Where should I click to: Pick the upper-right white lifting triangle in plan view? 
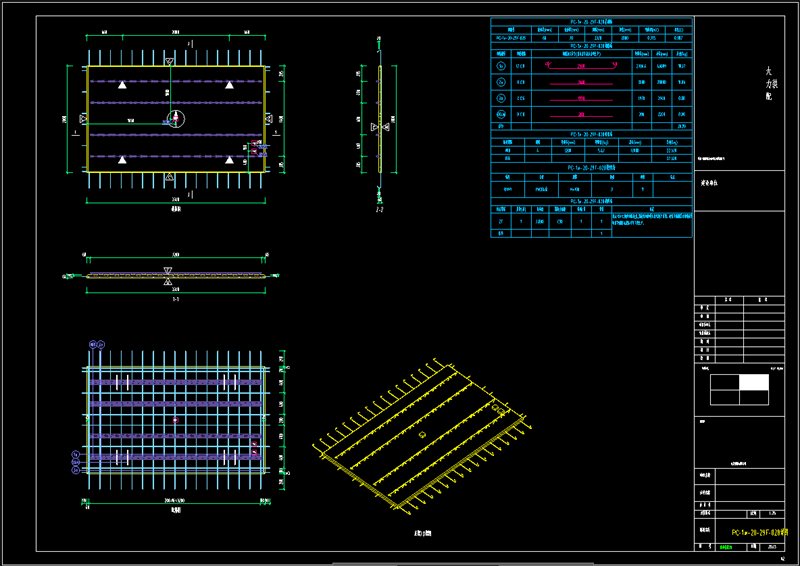tap(230, 85)
